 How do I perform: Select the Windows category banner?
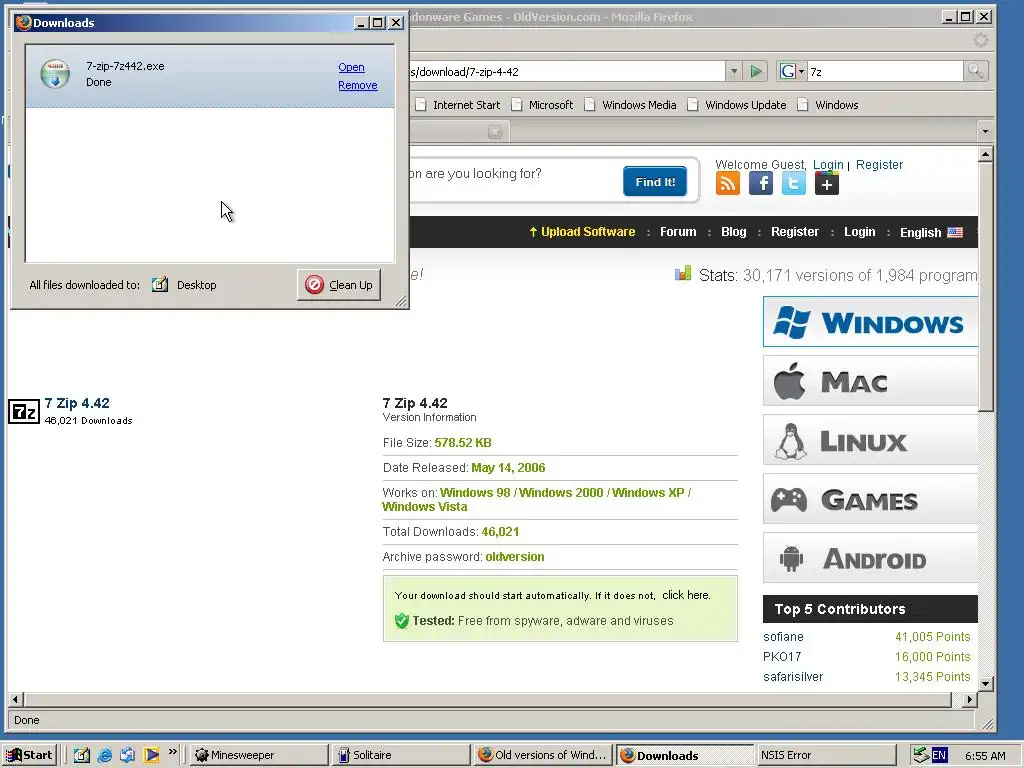870,322
